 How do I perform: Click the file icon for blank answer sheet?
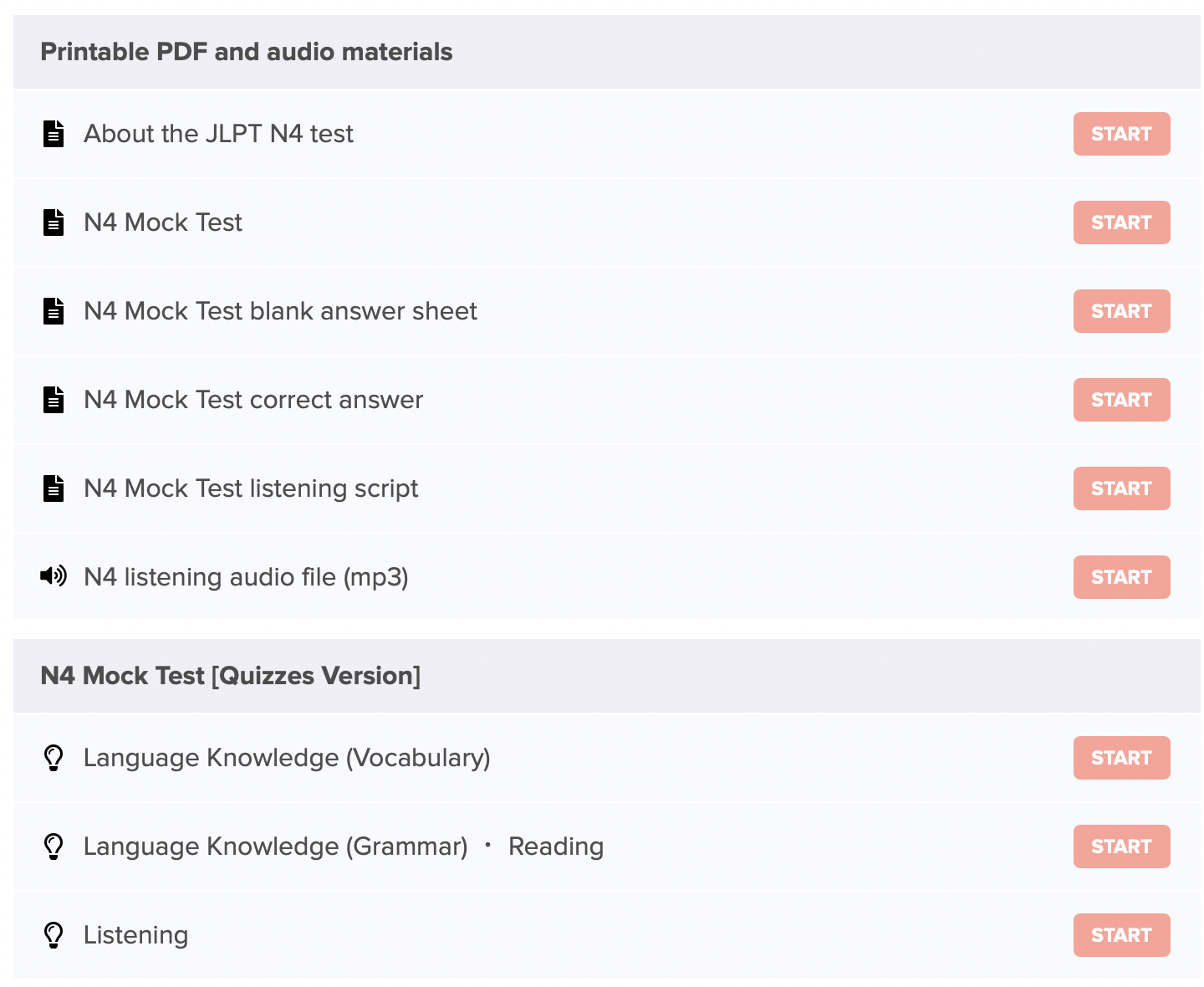tap(54, 311)
